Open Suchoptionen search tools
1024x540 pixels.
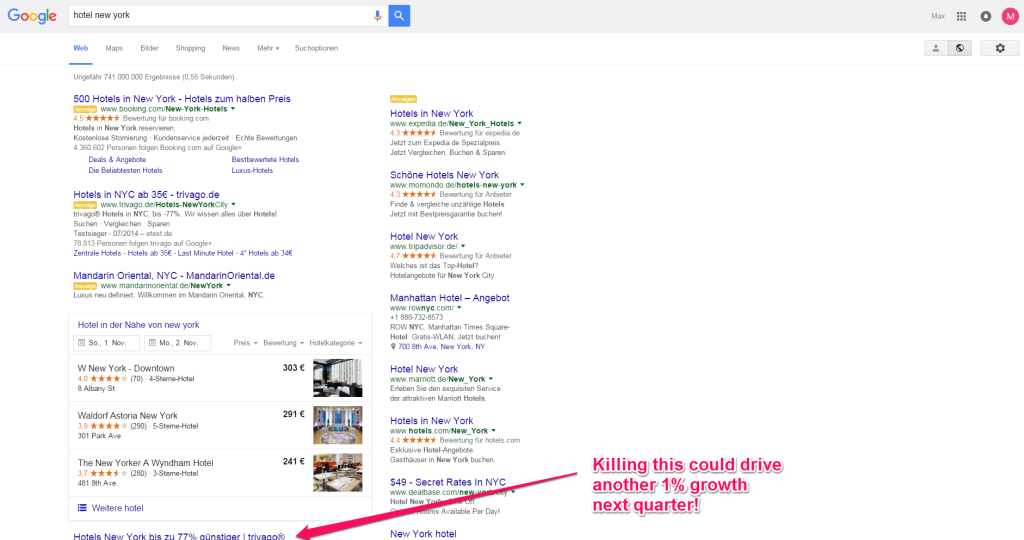point(316,48)
